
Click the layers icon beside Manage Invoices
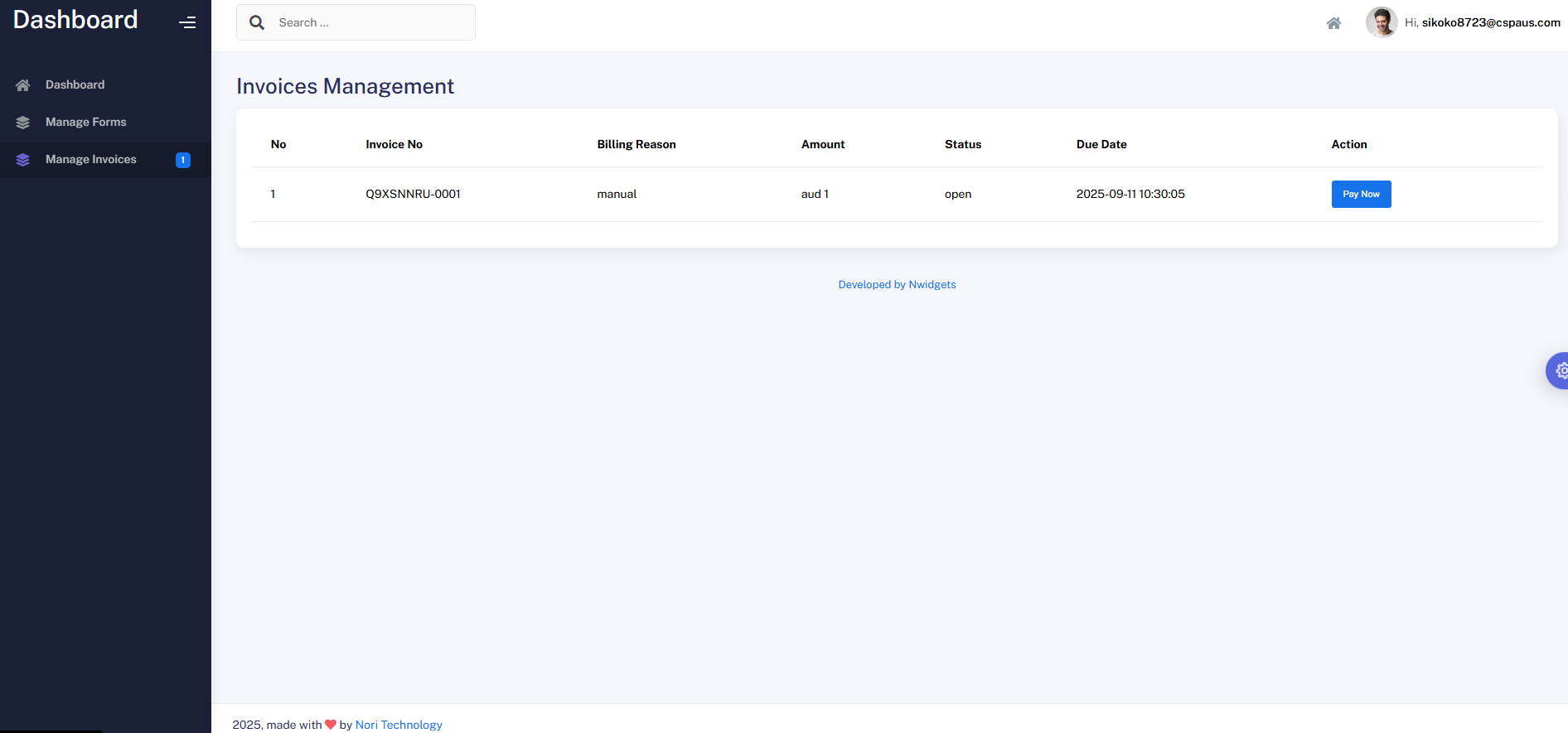pos(23,160)
